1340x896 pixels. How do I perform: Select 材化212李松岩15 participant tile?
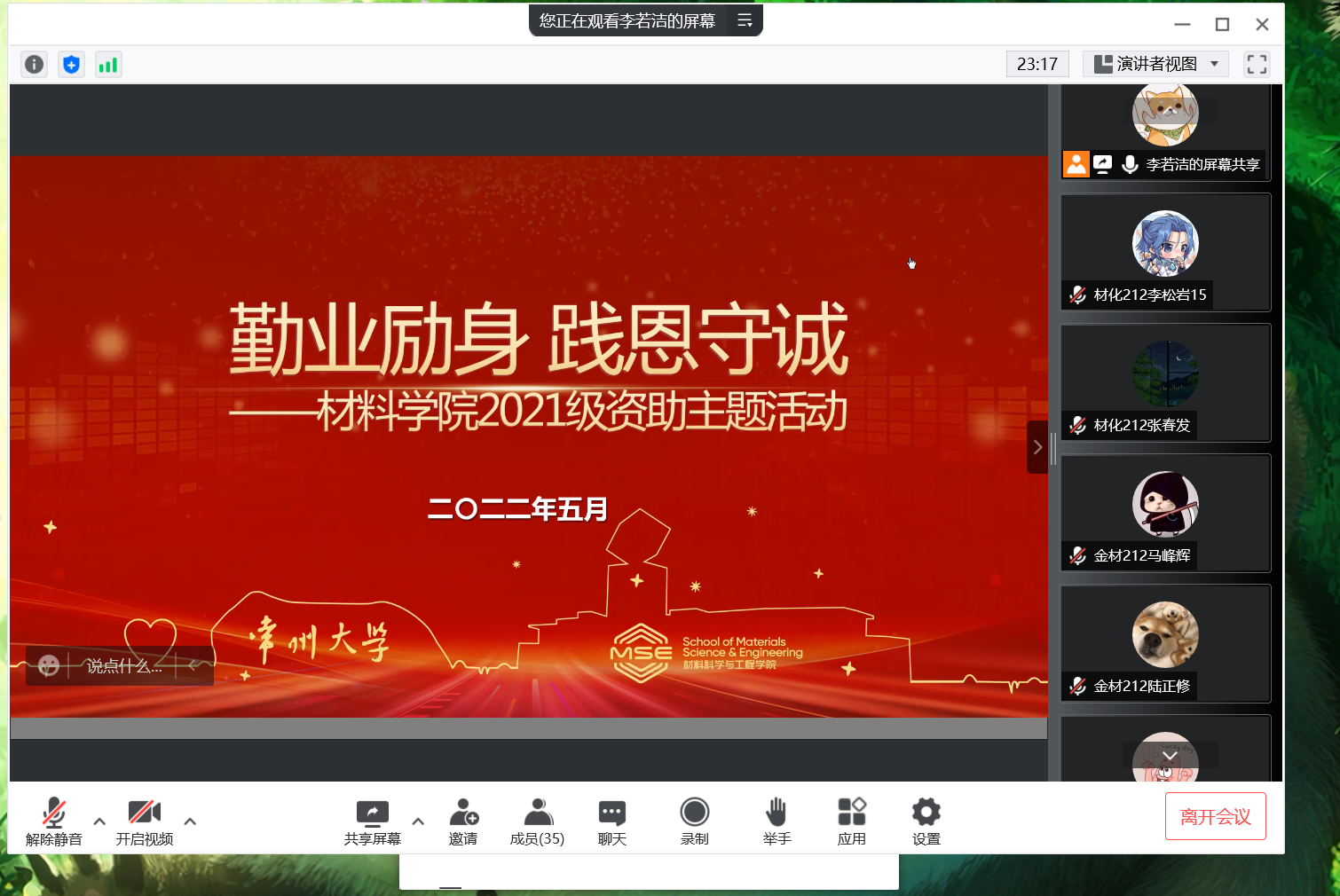1166,253
